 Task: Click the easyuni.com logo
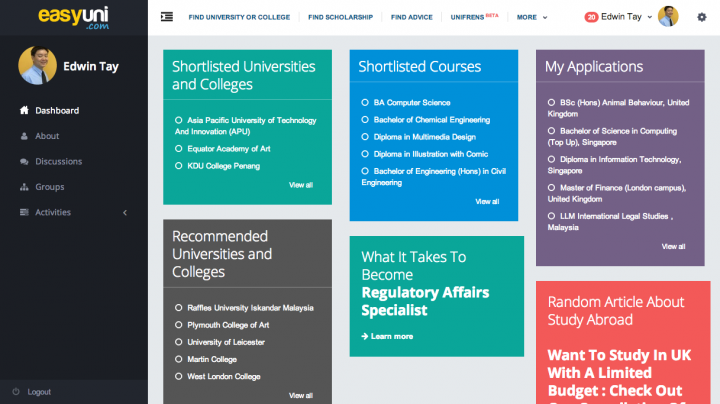[74, 17]
